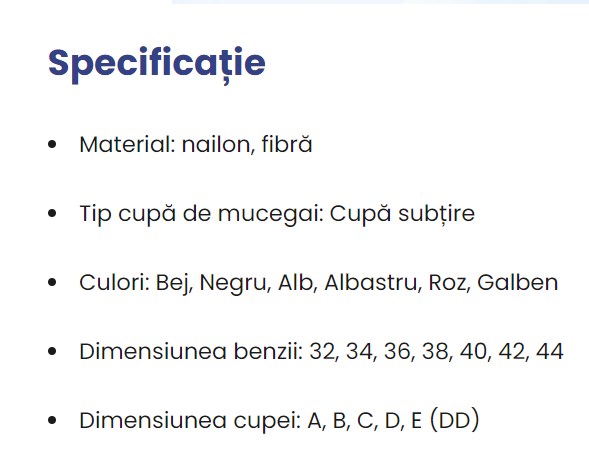Click the word Negru
The height and width of the screenshot is (452, 589).
point(235,284)
